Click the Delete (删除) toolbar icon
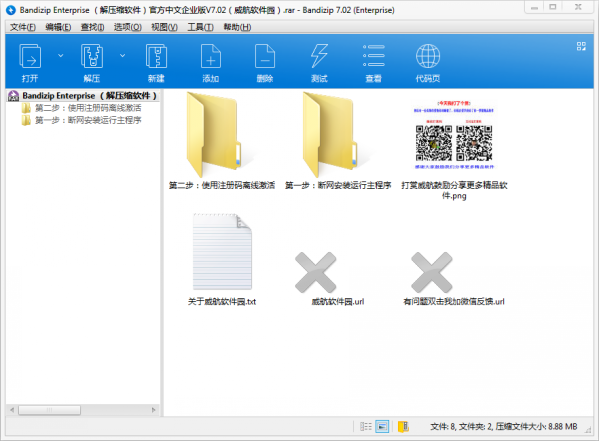The width and height of the screenshot is (599, 441). tap(265, 56)
